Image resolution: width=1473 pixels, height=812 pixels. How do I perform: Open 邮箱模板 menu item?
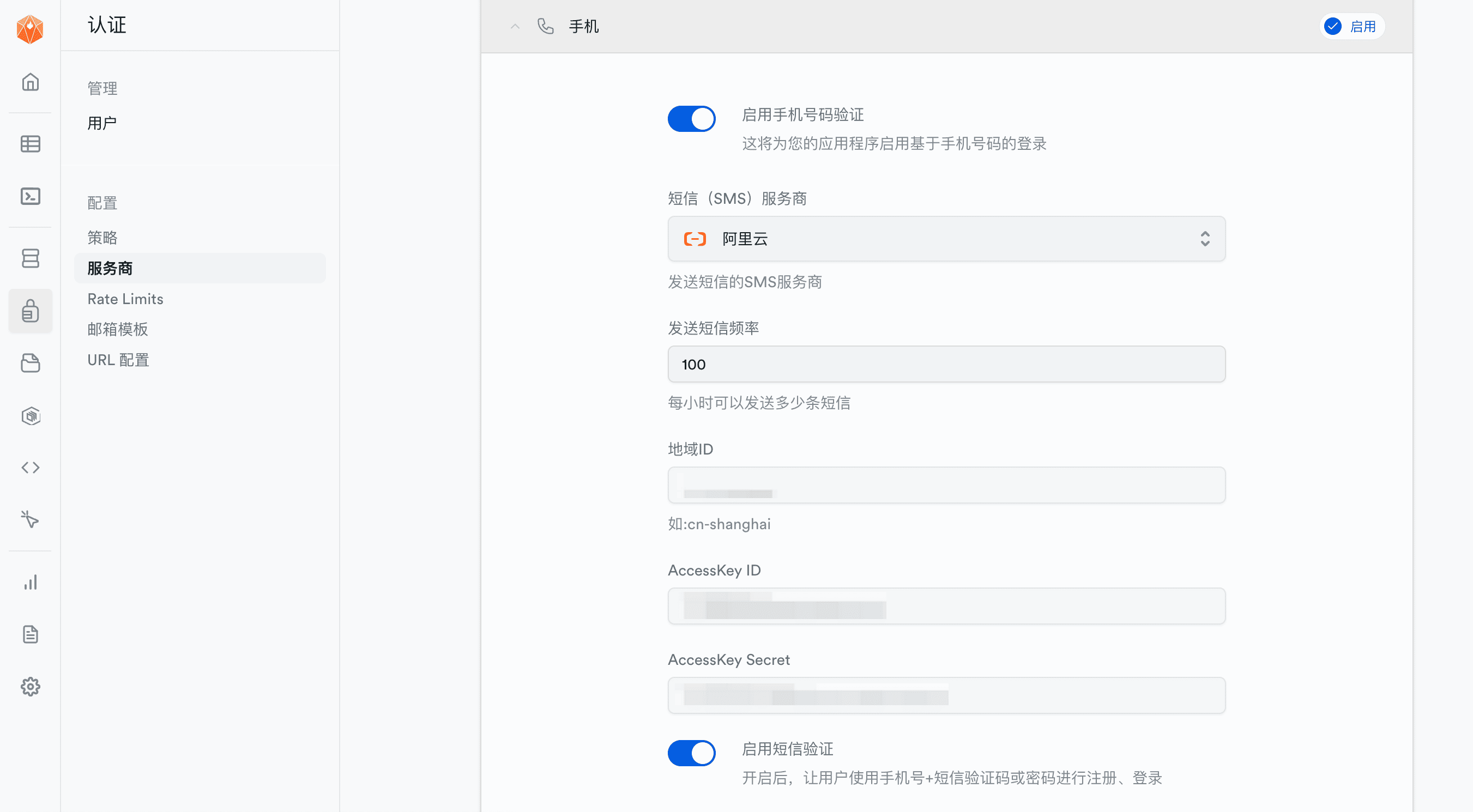118,329
